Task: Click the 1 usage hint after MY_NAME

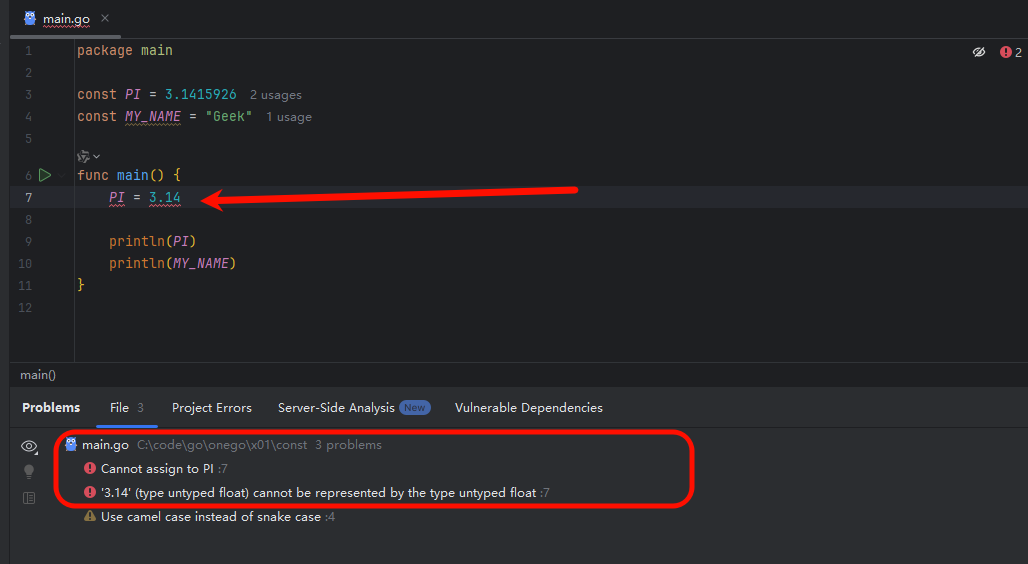Action: tap(288, 117)
